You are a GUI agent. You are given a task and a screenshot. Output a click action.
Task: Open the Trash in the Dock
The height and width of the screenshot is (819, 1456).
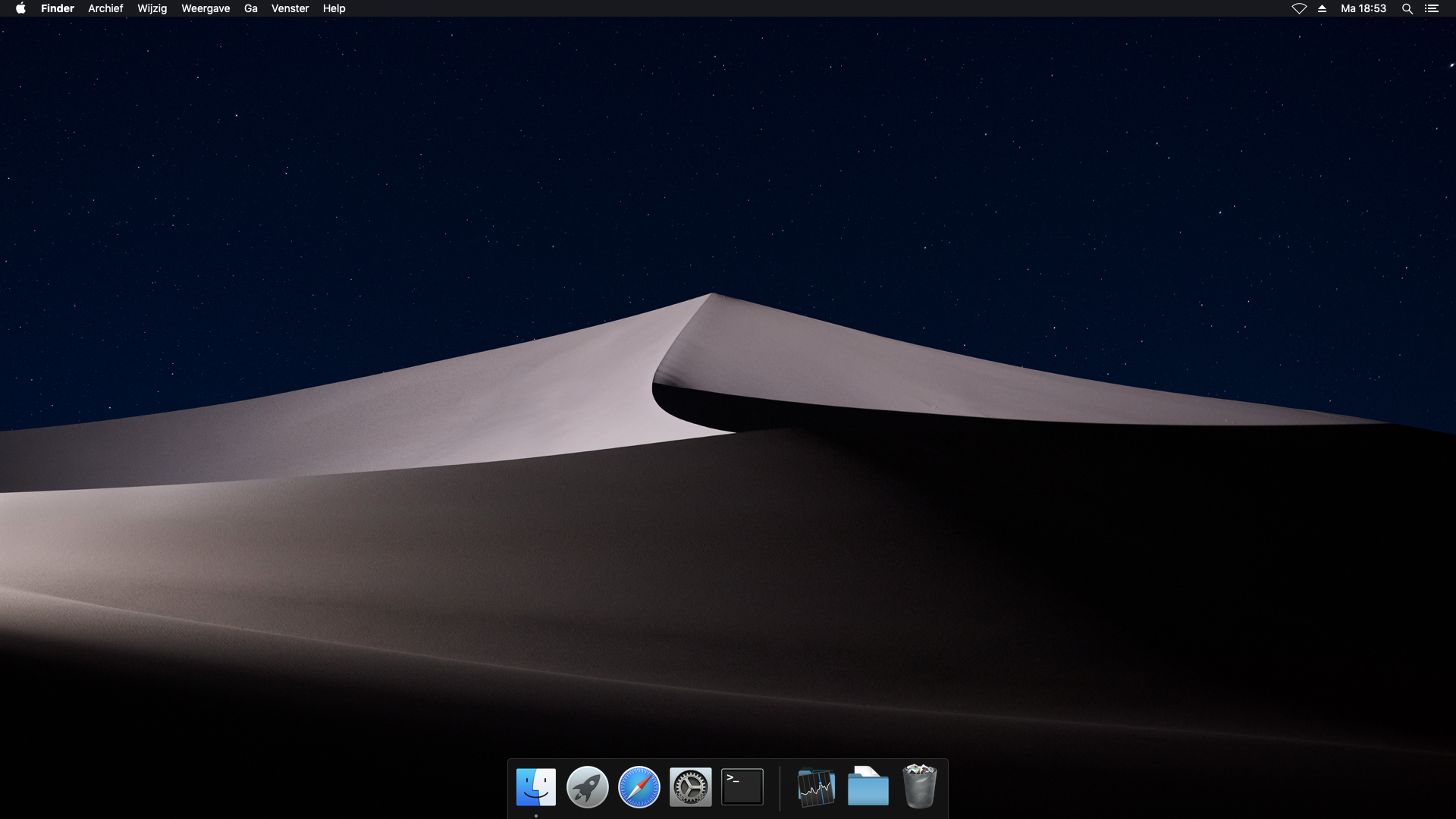click(920, 787)
